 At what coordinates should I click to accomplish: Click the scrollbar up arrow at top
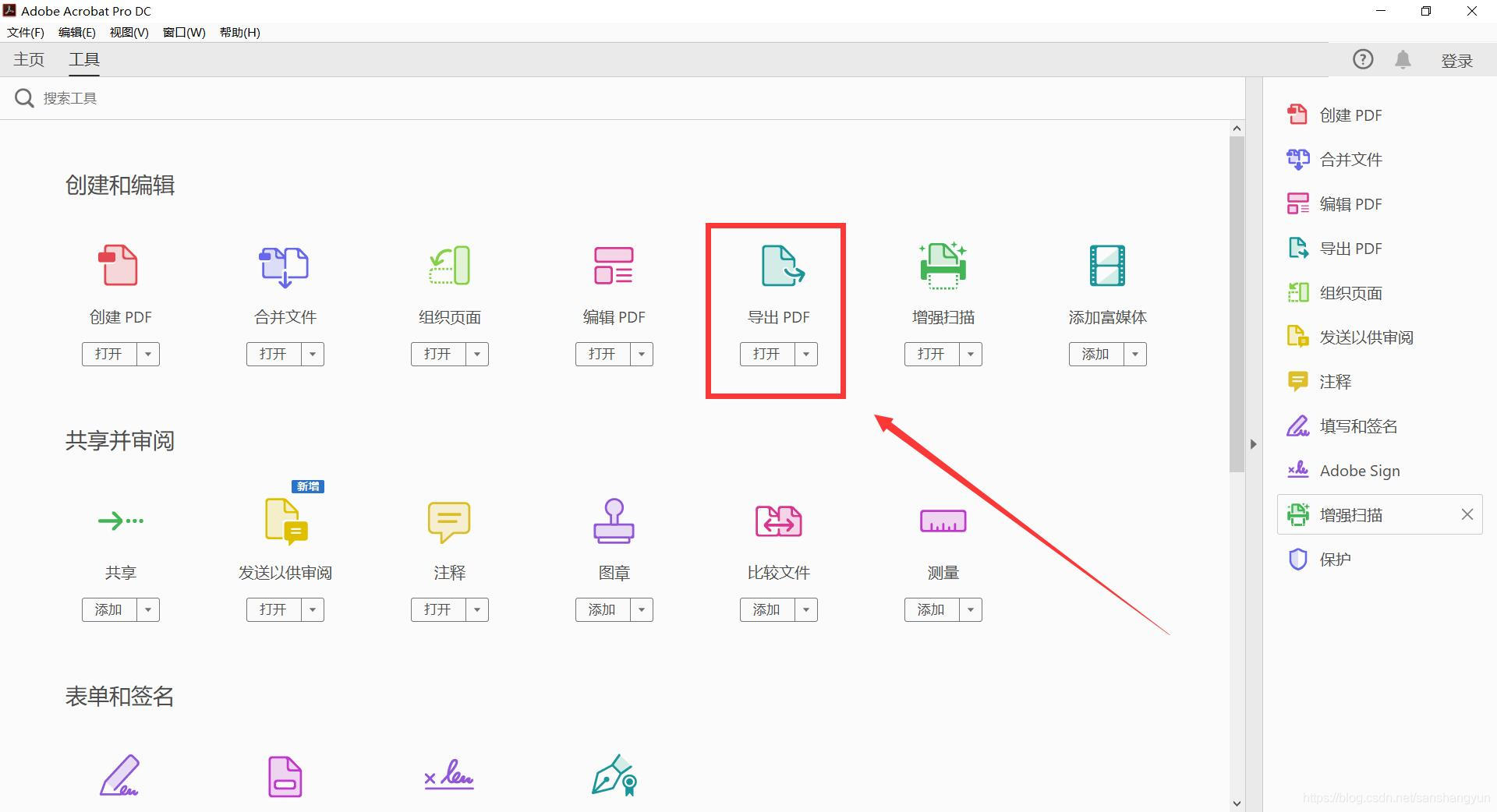(1237, 128)
